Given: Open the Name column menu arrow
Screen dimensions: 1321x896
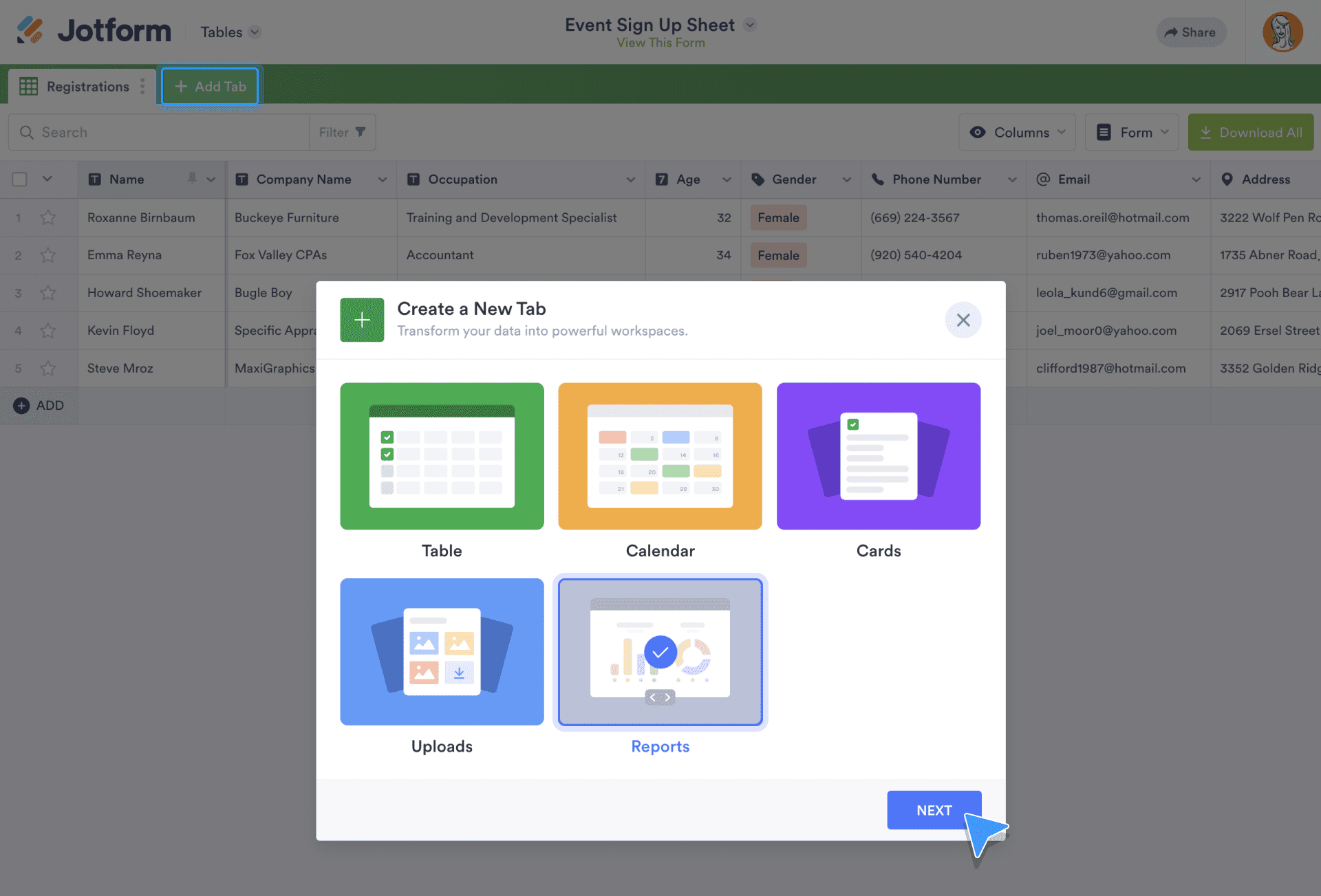Looking at the screenshot, I should tap(211, 179).
